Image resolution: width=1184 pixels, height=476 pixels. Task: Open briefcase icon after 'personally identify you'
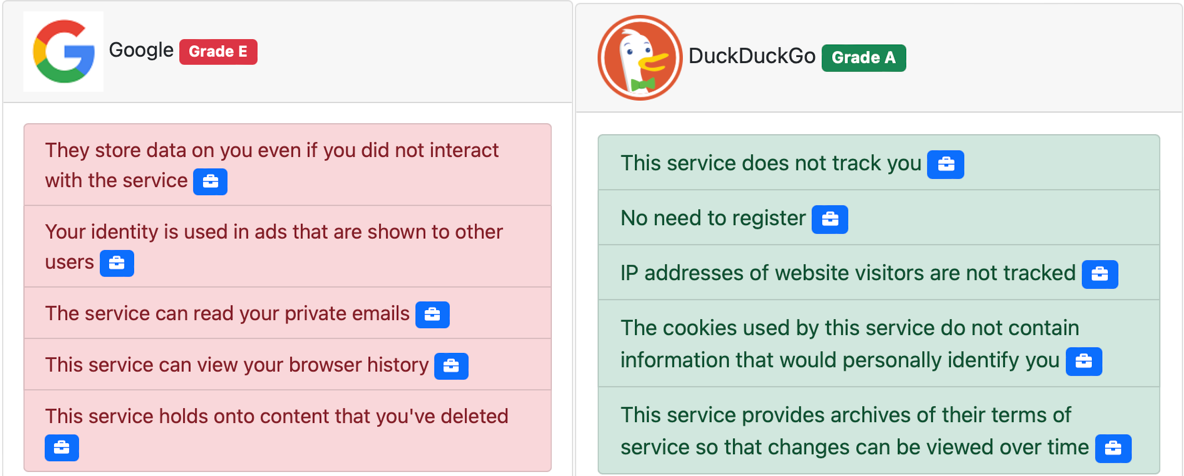(1084, 361)
